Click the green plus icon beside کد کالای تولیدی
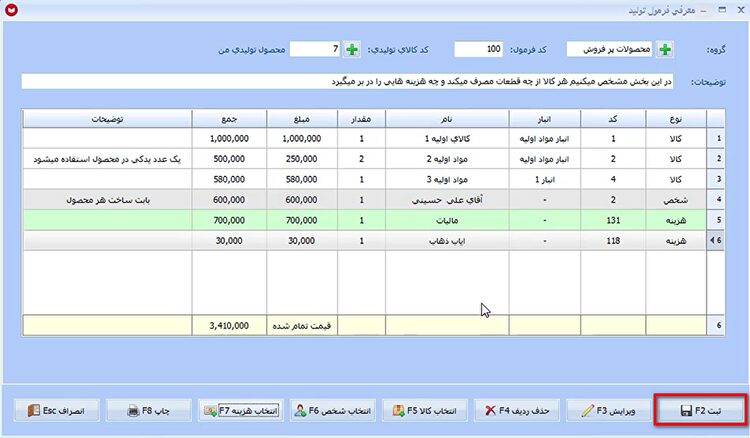Image resolution: width=750 pixels, height=438 pixels. [x=352, y=49]
